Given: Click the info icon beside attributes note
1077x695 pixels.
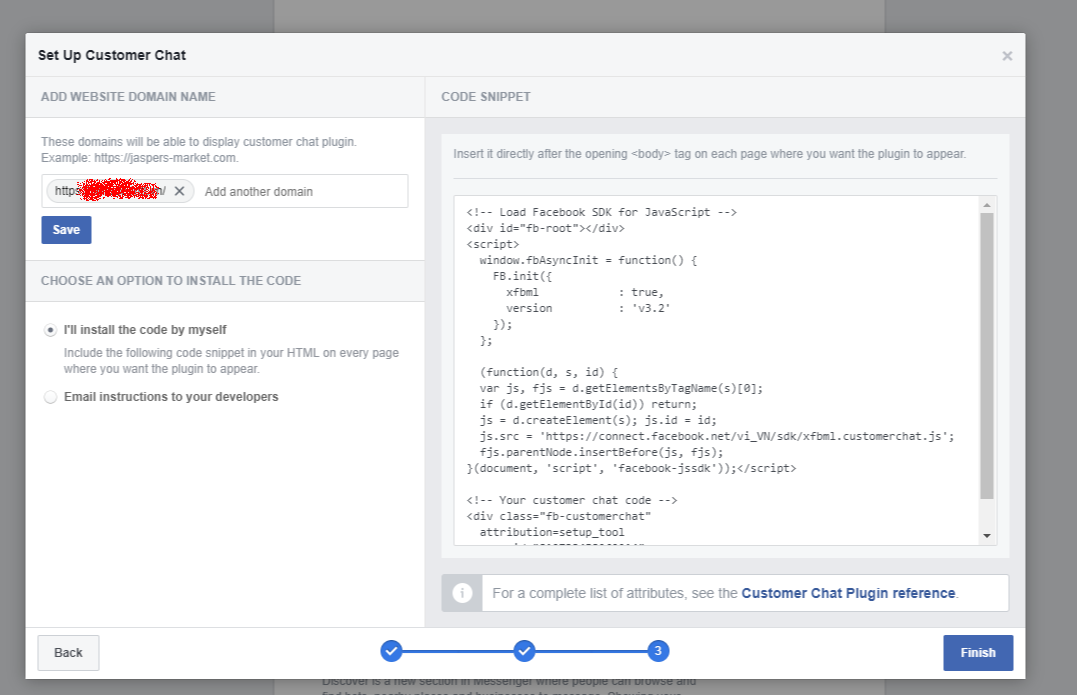Looking at the screenshot, I should click(462, 593).
